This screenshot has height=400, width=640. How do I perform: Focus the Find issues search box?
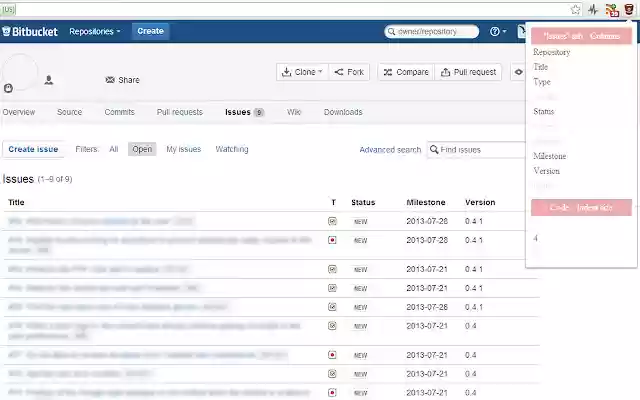click(476, 150)
